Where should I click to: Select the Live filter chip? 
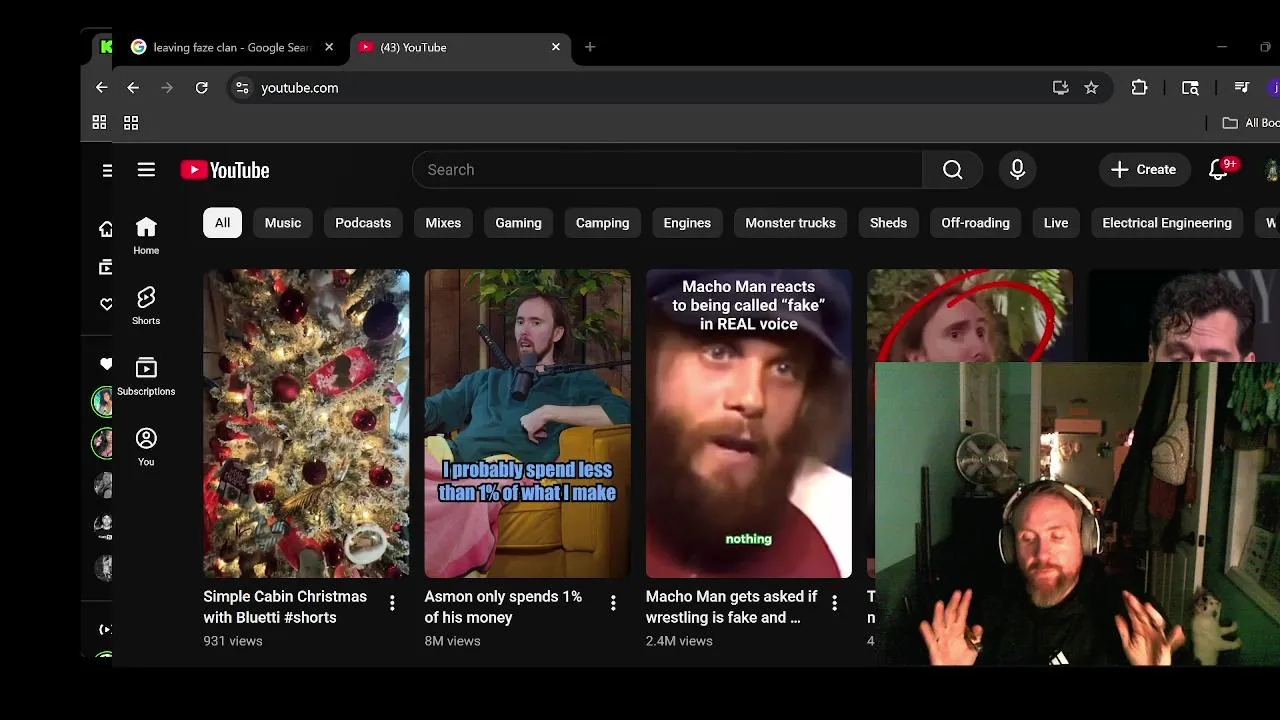(x=1056, y=223)
